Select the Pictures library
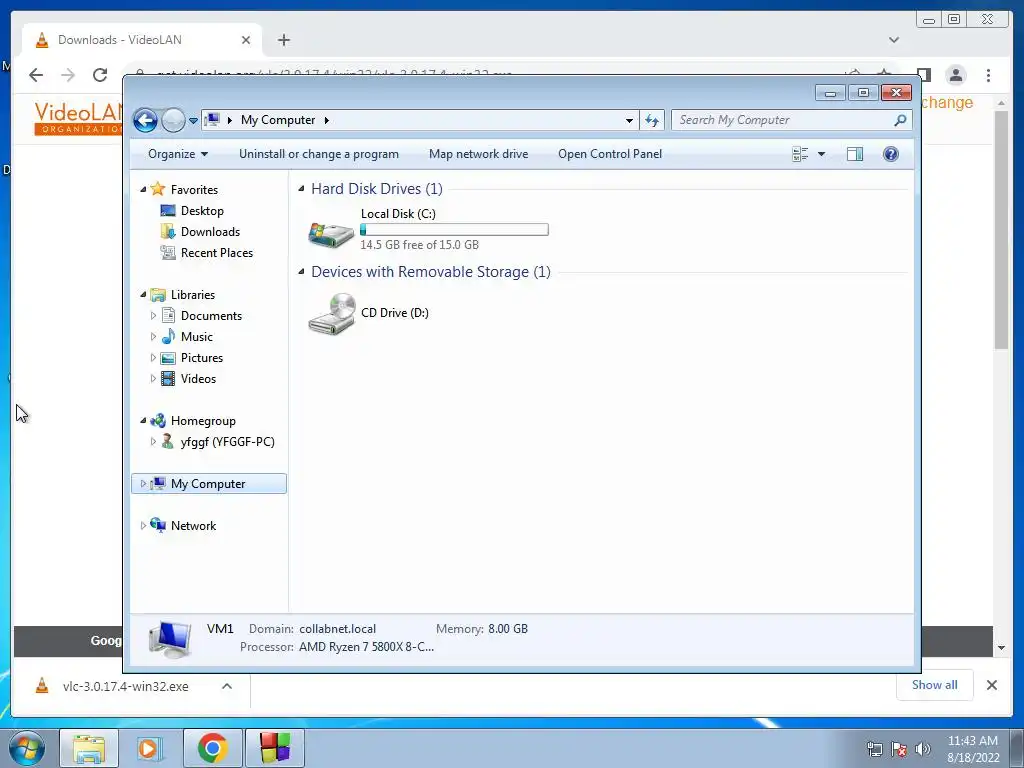This screenshot has height=768, width=1024. point(201,358)
